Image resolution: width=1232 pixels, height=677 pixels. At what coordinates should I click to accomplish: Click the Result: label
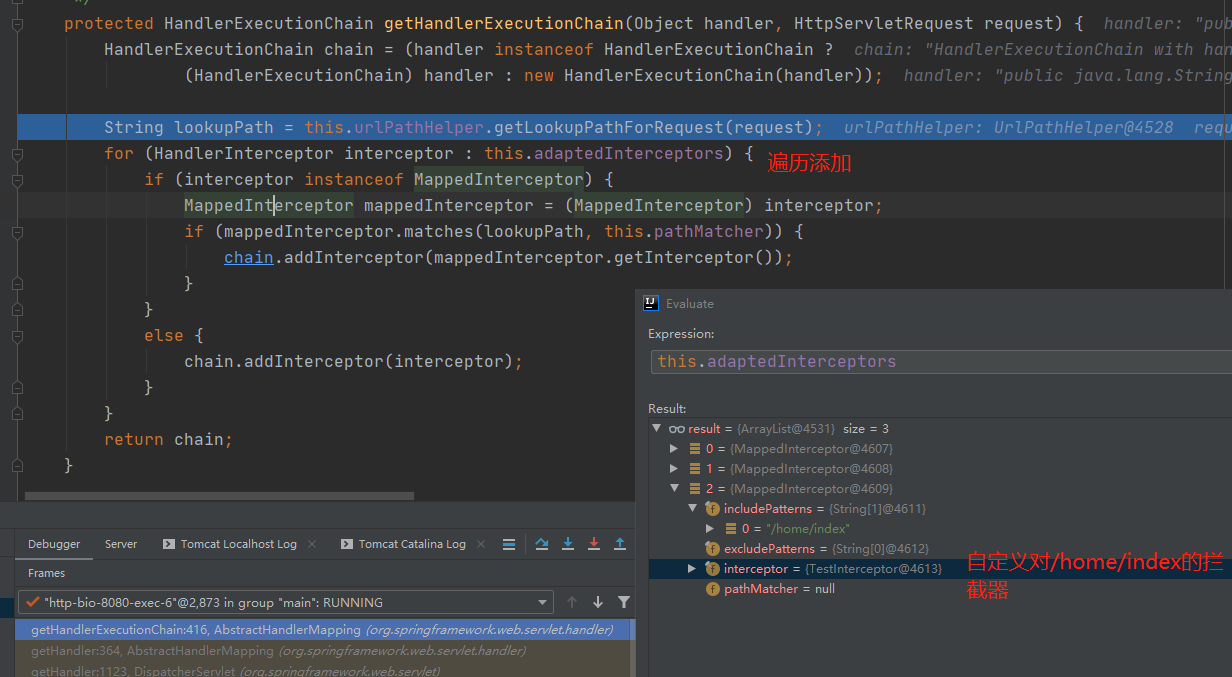667,408
